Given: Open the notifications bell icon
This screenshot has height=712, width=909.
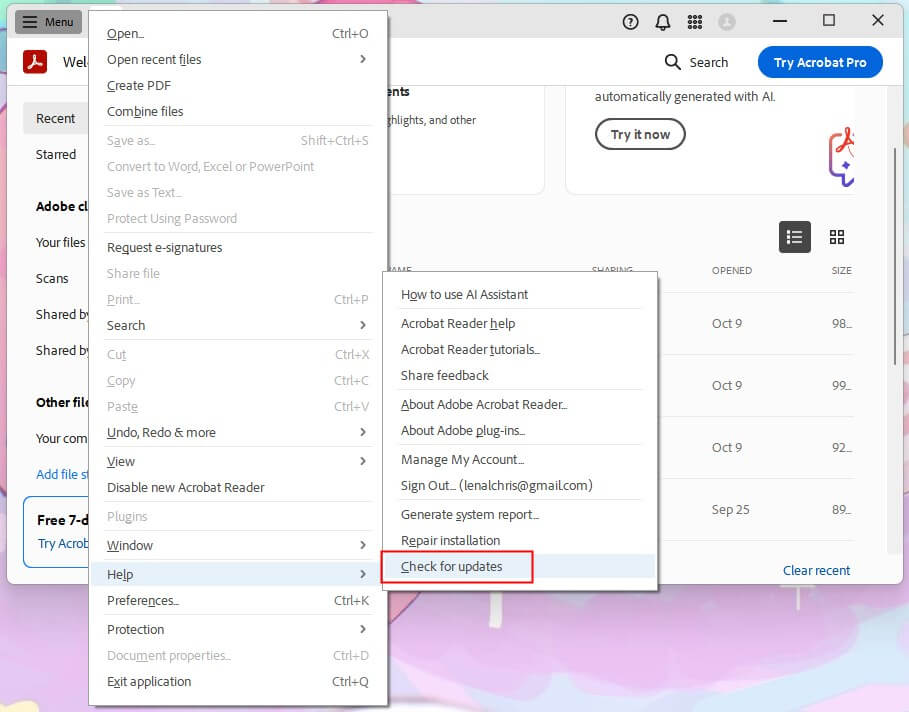Looking at the screenshot, I should [663, 22].
